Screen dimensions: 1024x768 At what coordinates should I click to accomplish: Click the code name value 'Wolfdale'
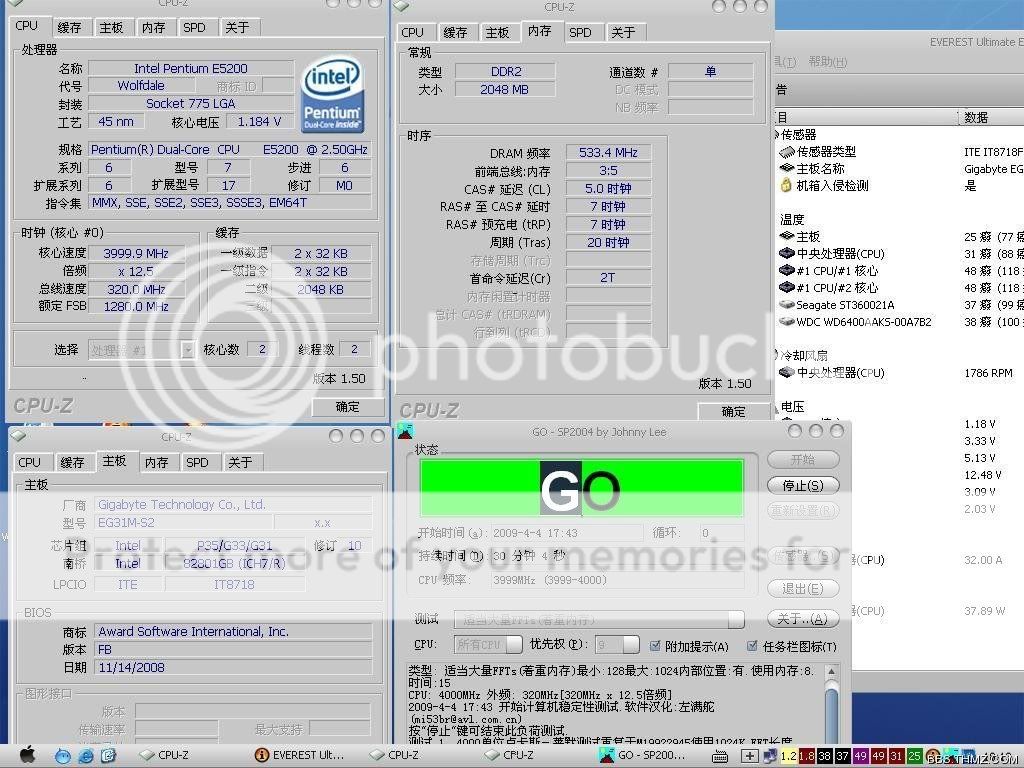[141, 86]
